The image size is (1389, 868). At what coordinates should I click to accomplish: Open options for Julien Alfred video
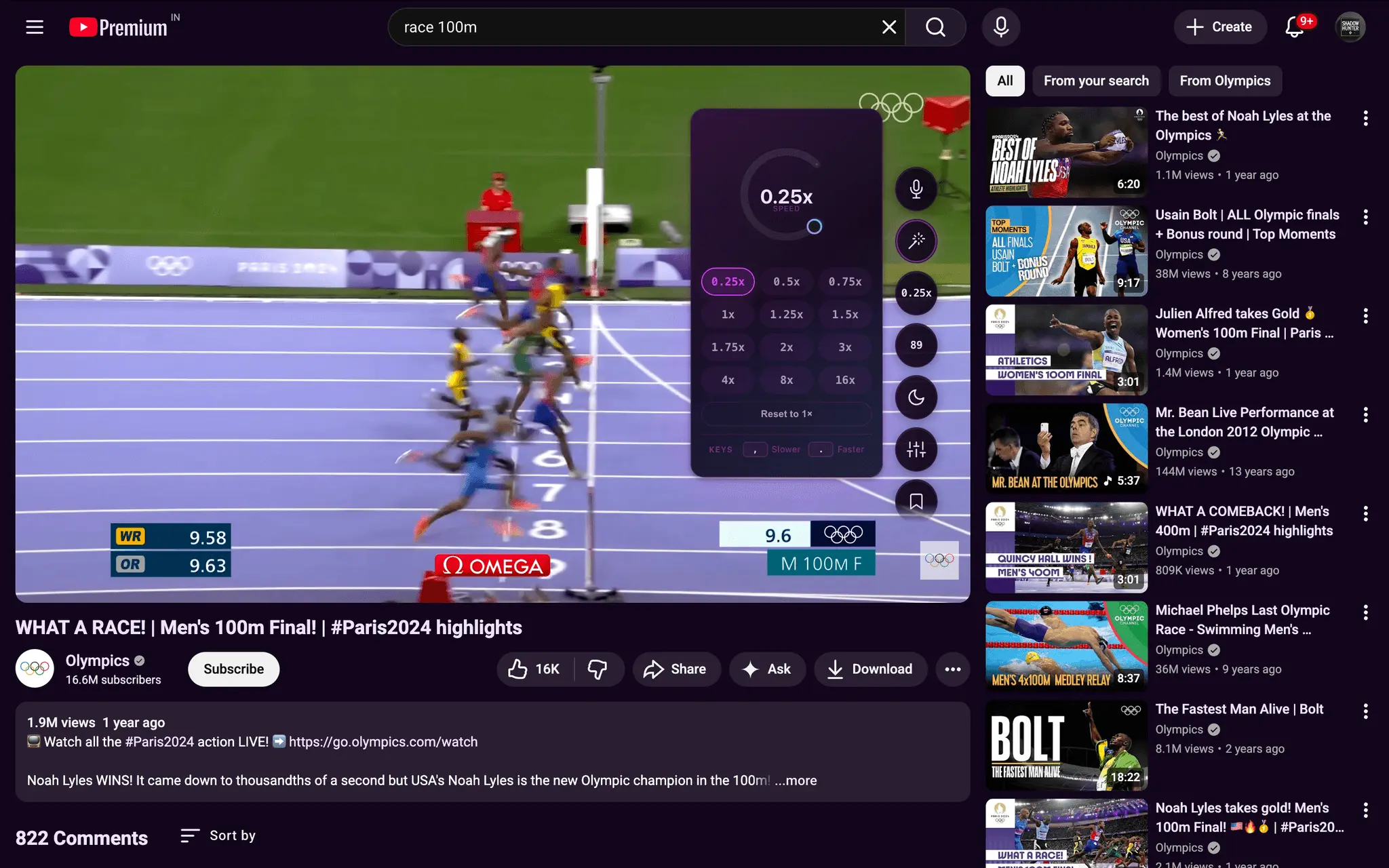coord(1365,316)
